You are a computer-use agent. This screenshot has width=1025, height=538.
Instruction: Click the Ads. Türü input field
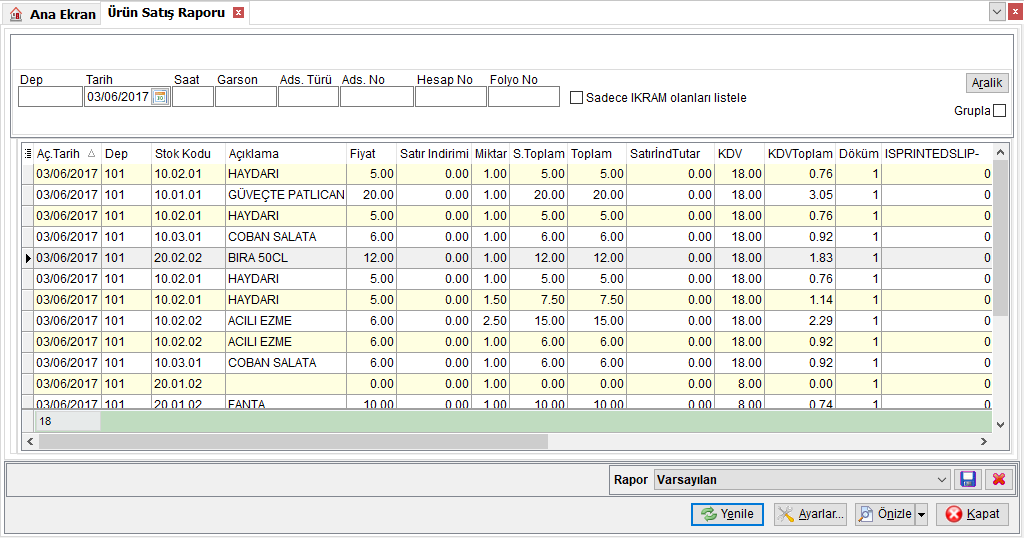309,97
